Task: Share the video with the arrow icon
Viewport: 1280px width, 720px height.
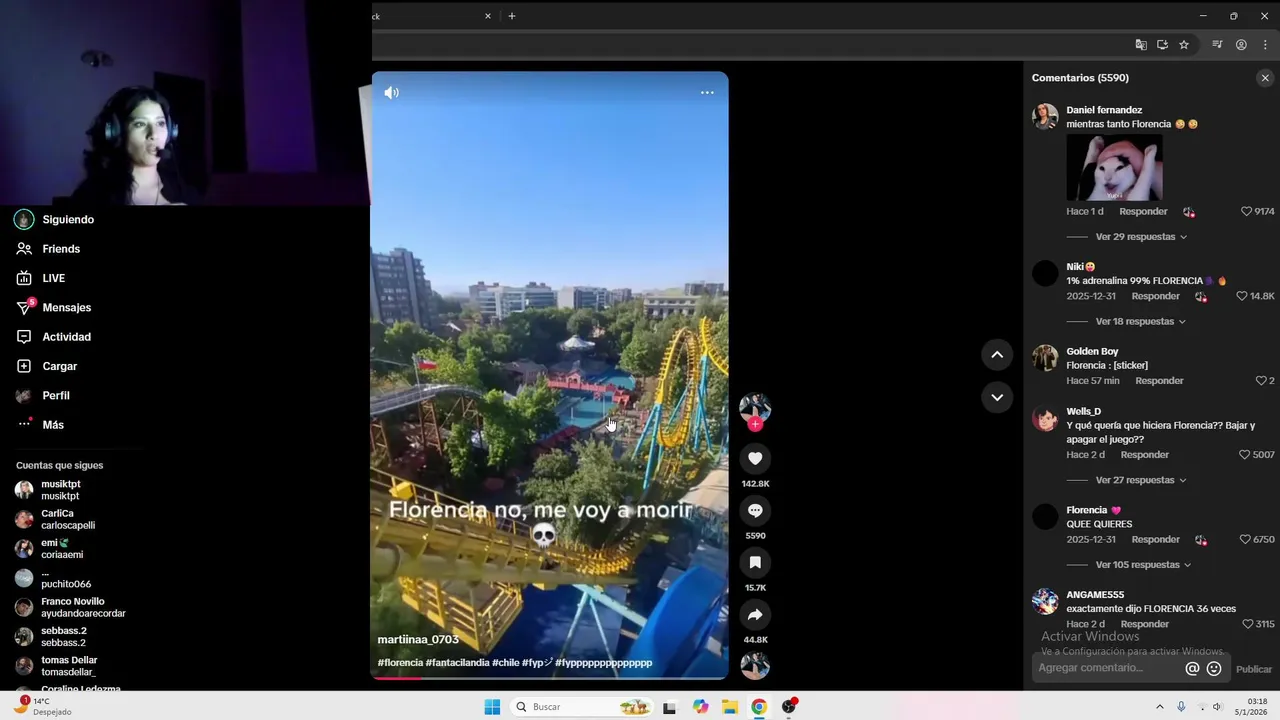Action: coord(755,614)
